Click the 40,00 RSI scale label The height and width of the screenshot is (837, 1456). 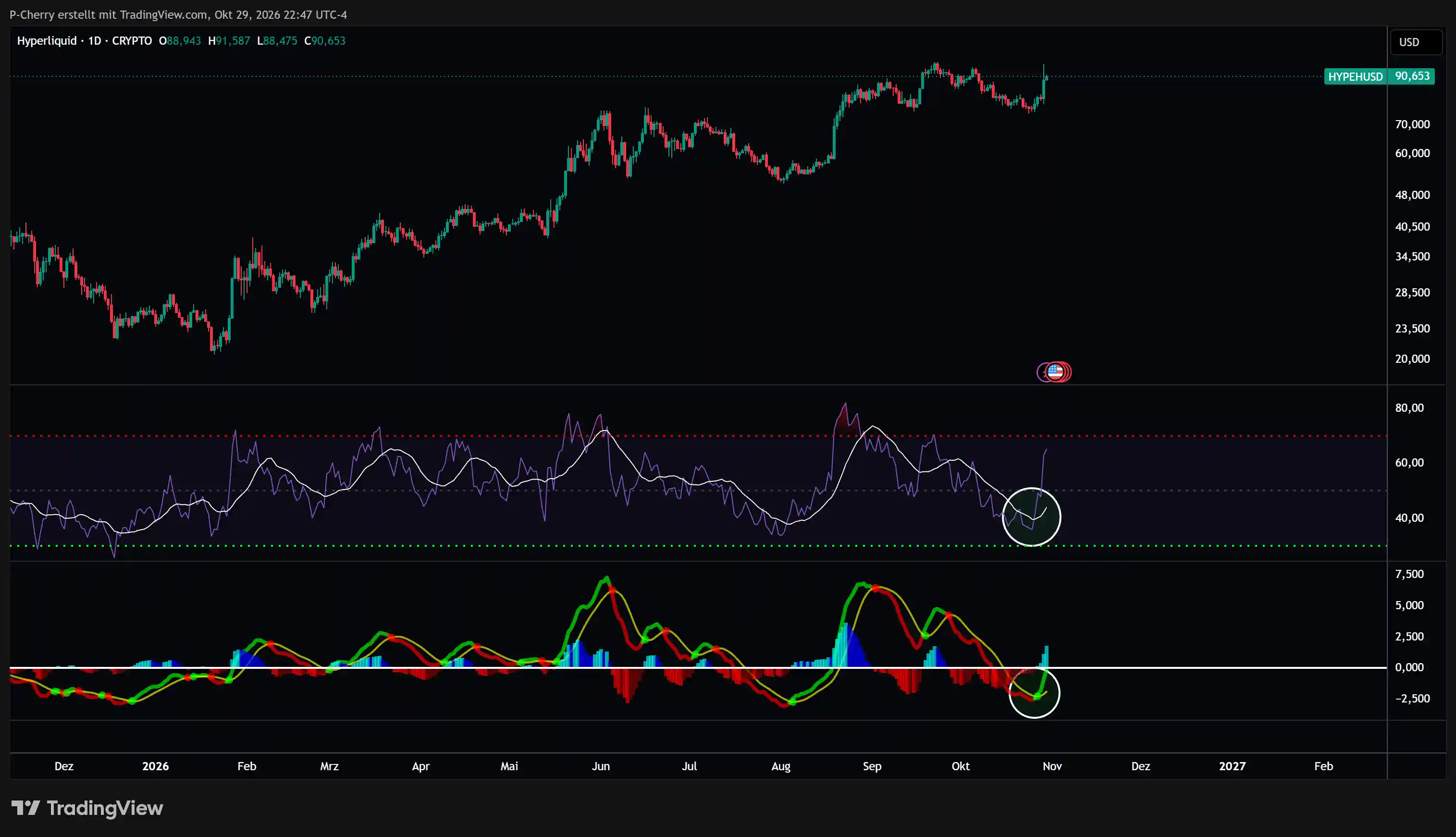coord(1409,518)
